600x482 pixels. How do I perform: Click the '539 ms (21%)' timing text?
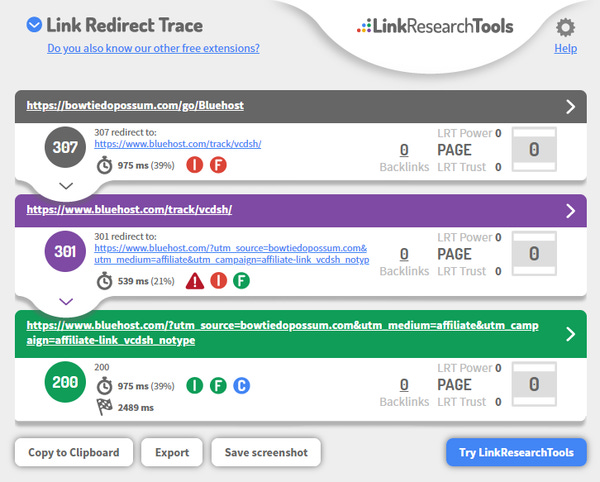(x=146, y=281)
